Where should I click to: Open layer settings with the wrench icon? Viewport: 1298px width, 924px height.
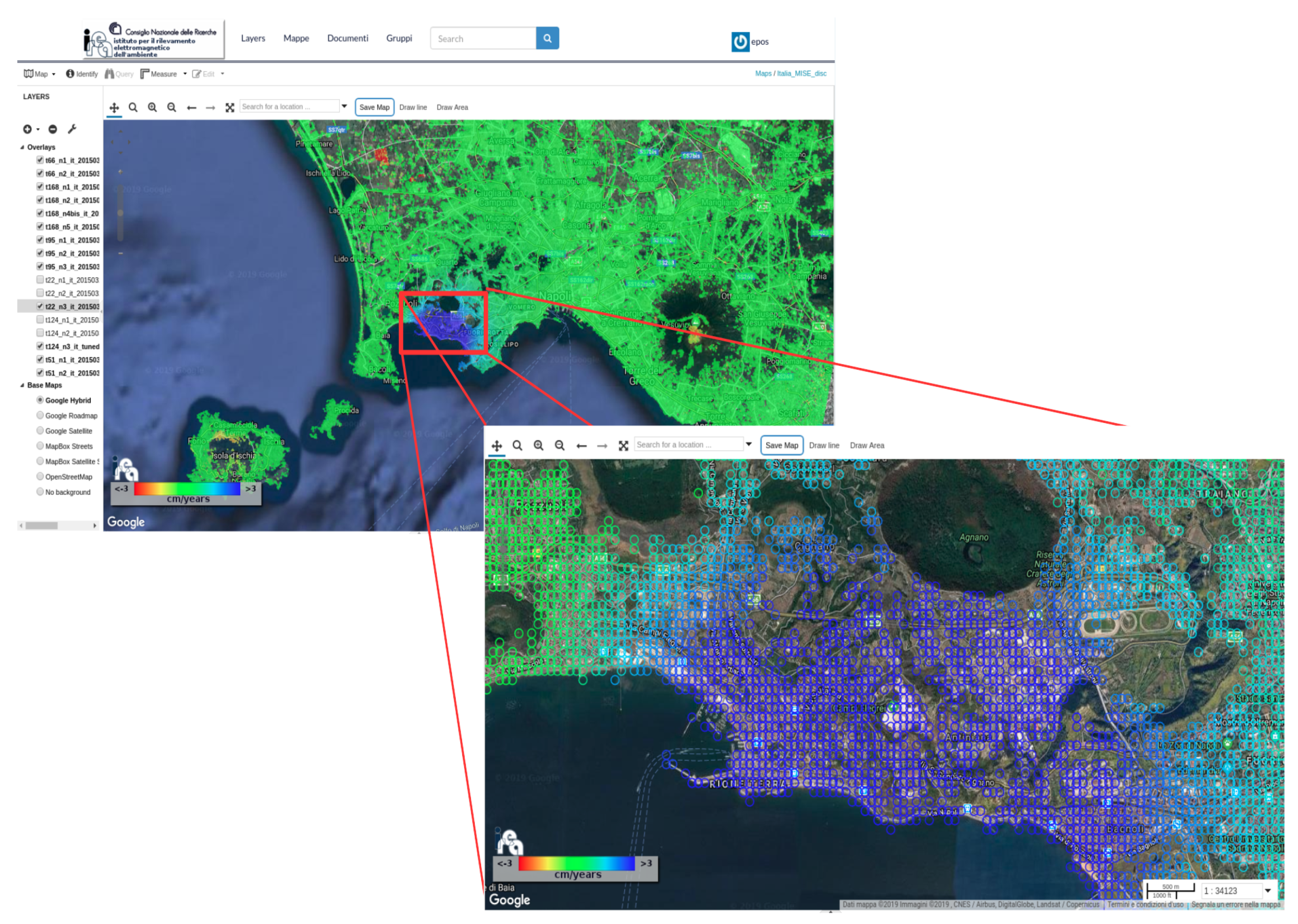tap(72, 129)
